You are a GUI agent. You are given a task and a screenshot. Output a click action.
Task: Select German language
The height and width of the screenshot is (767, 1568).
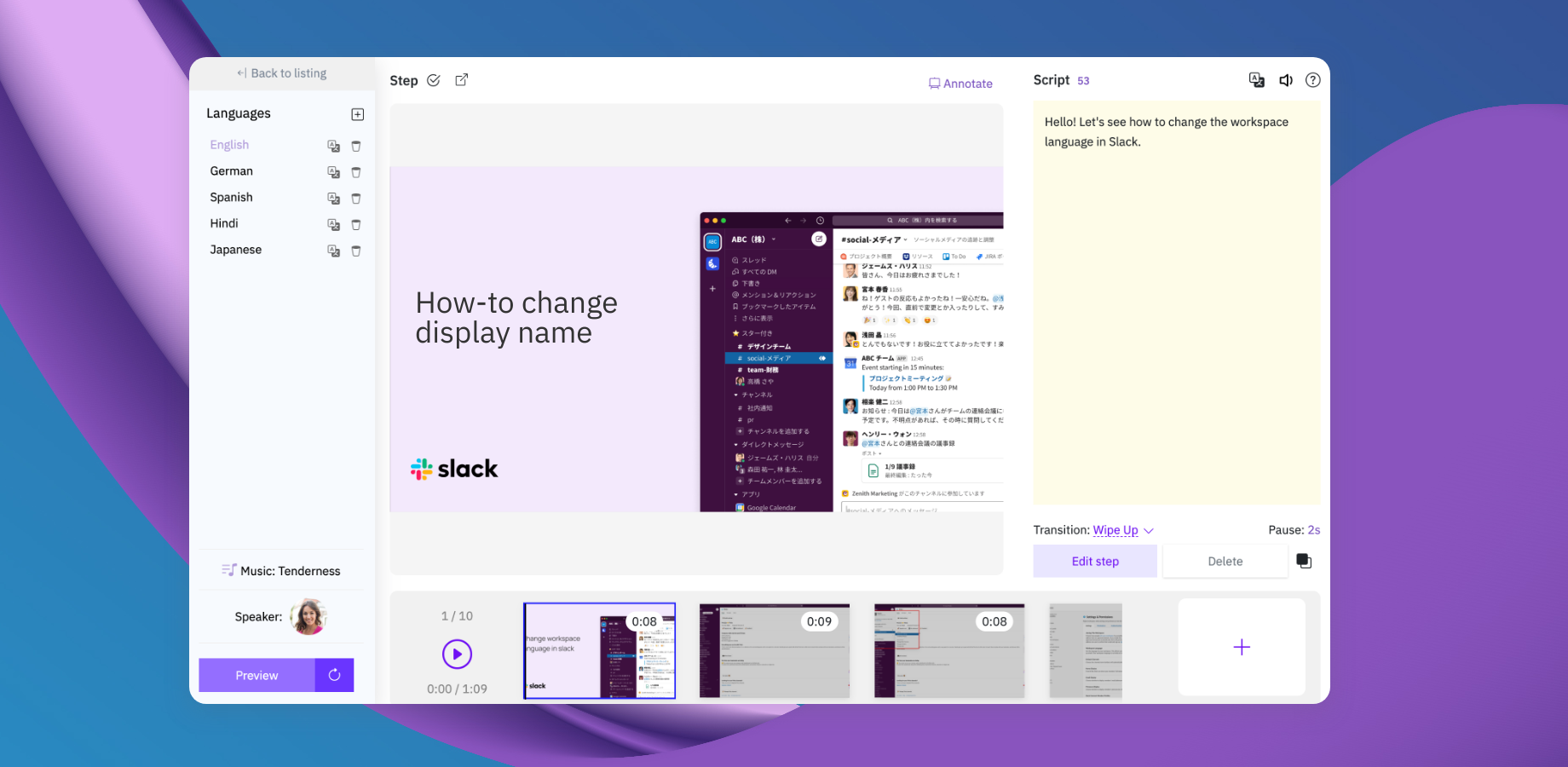pyautogui.click(x=231, y=171)
